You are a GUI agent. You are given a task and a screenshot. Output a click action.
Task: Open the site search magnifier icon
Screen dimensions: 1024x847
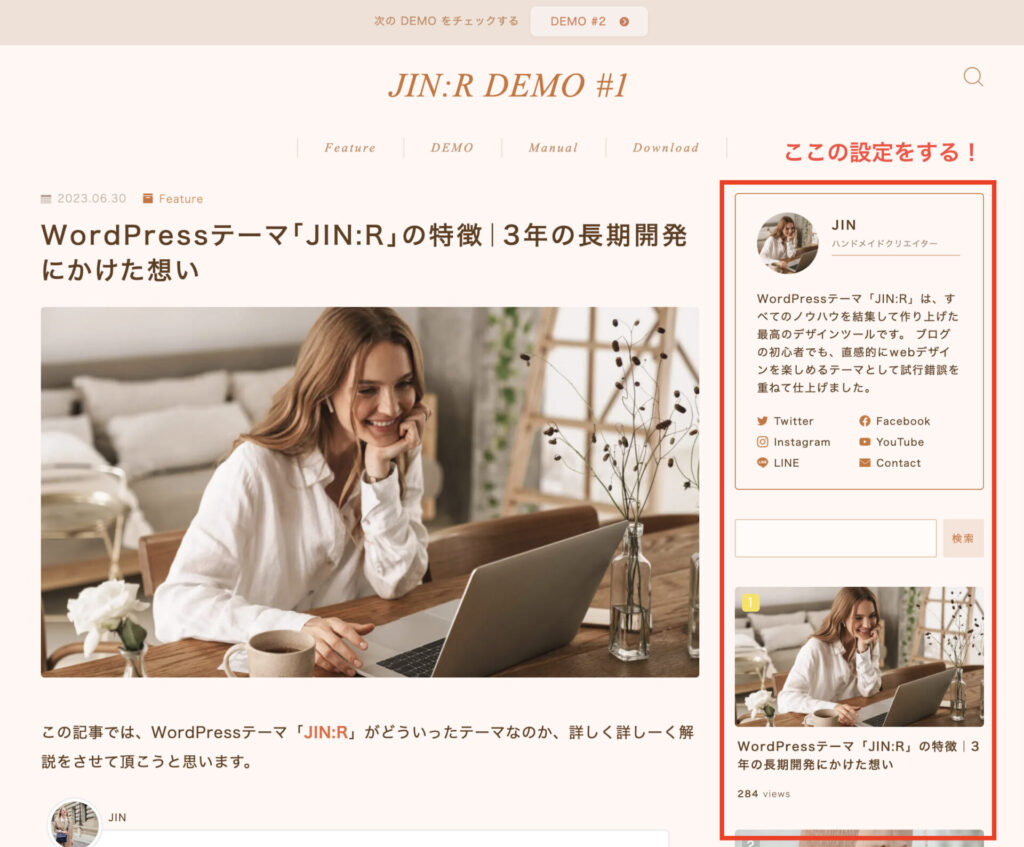pos(971,77)
